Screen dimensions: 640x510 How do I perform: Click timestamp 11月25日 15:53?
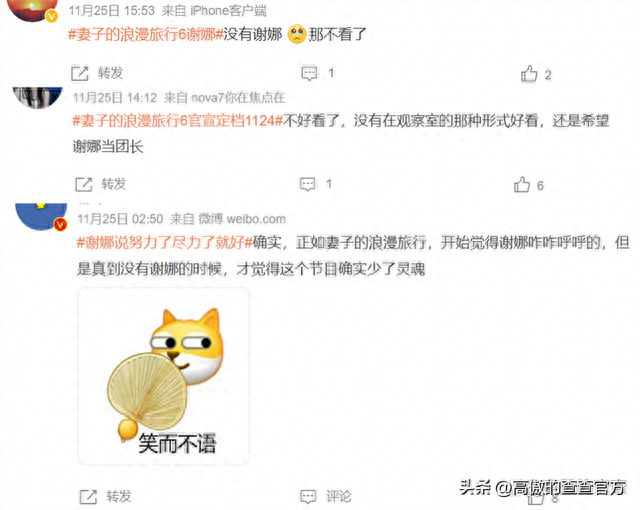tap(111, 11)
